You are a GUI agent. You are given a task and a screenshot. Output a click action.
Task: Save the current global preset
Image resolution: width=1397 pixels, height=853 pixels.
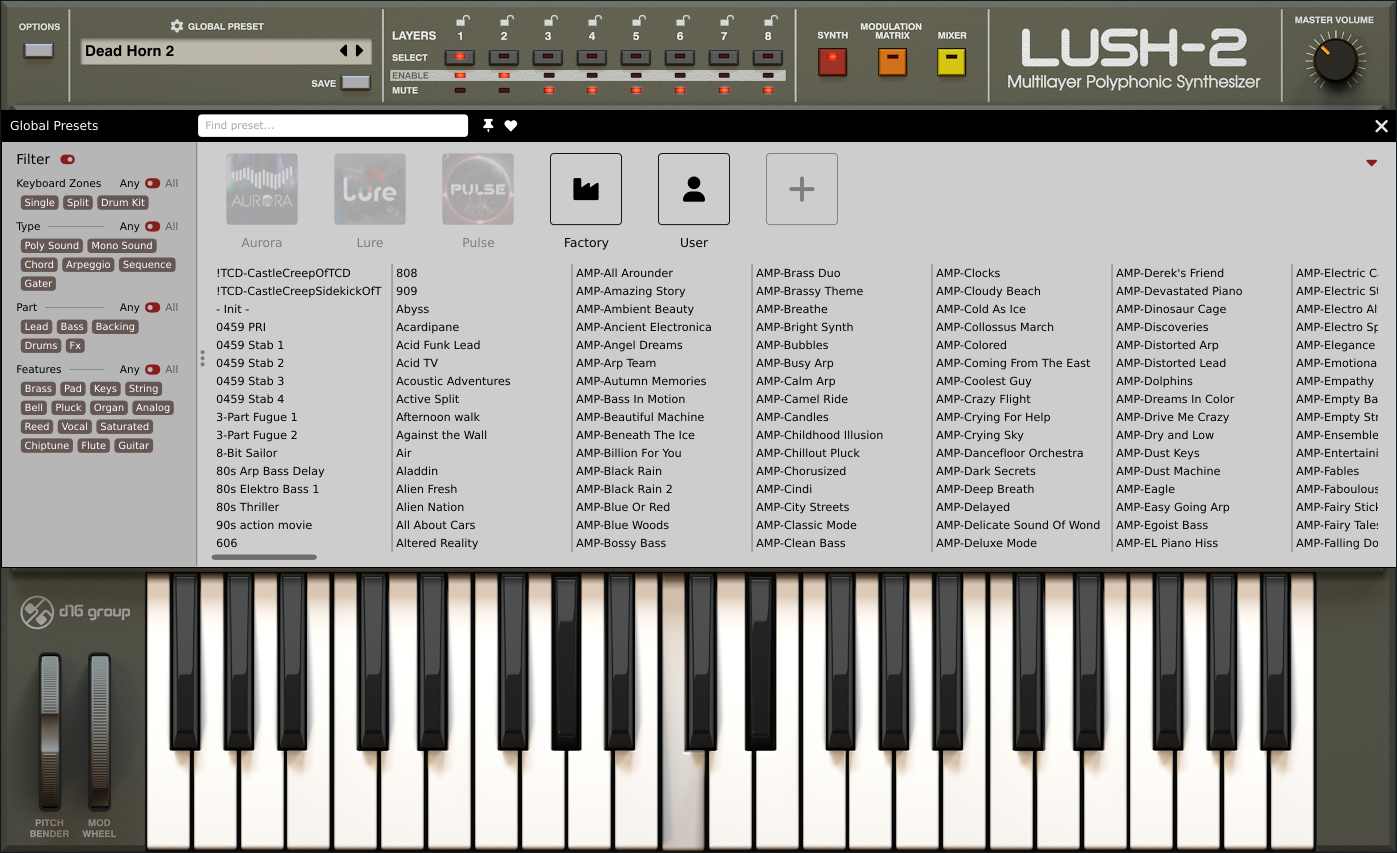355,83
